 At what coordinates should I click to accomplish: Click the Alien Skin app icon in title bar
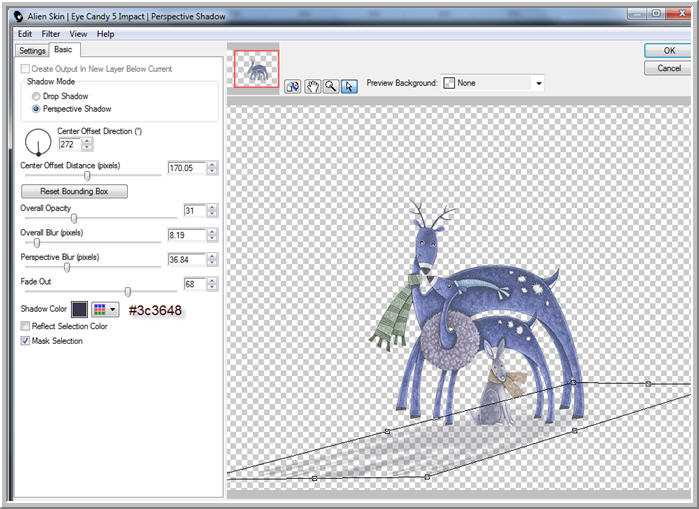coord(18,16)
